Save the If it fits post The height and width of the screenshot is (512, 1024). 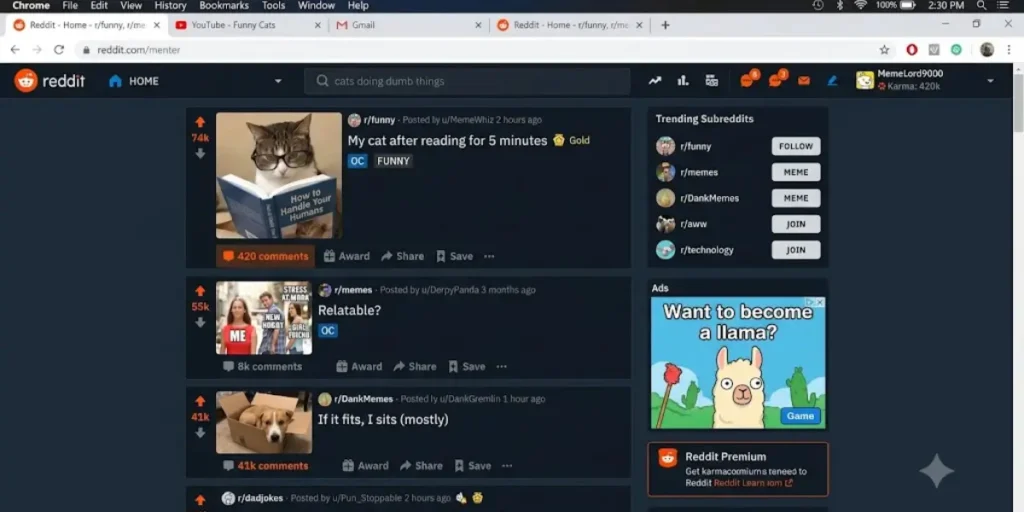click(473, 466)
